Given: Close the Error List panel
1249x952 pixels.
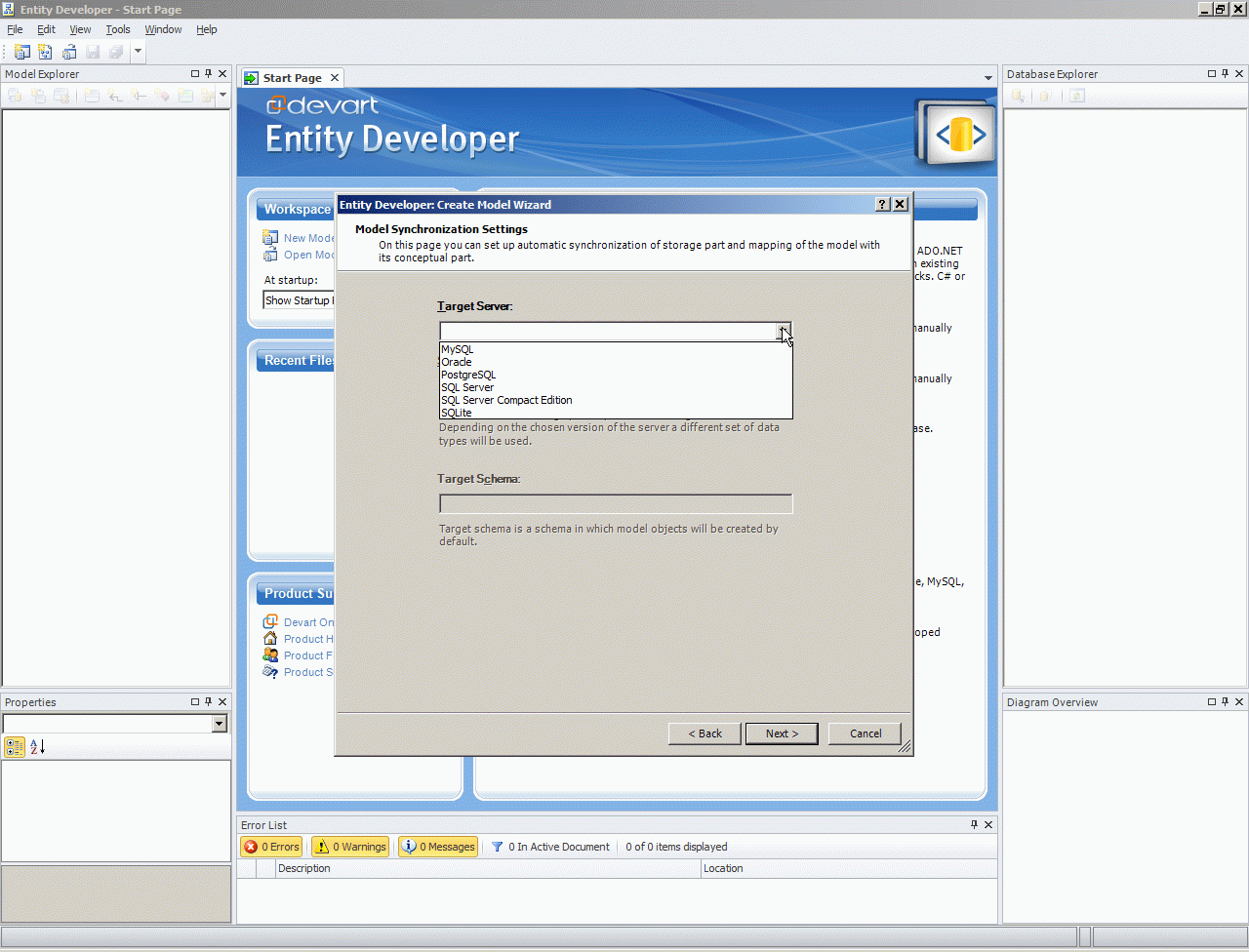Looking at the screenshot, I should [988, 825].
